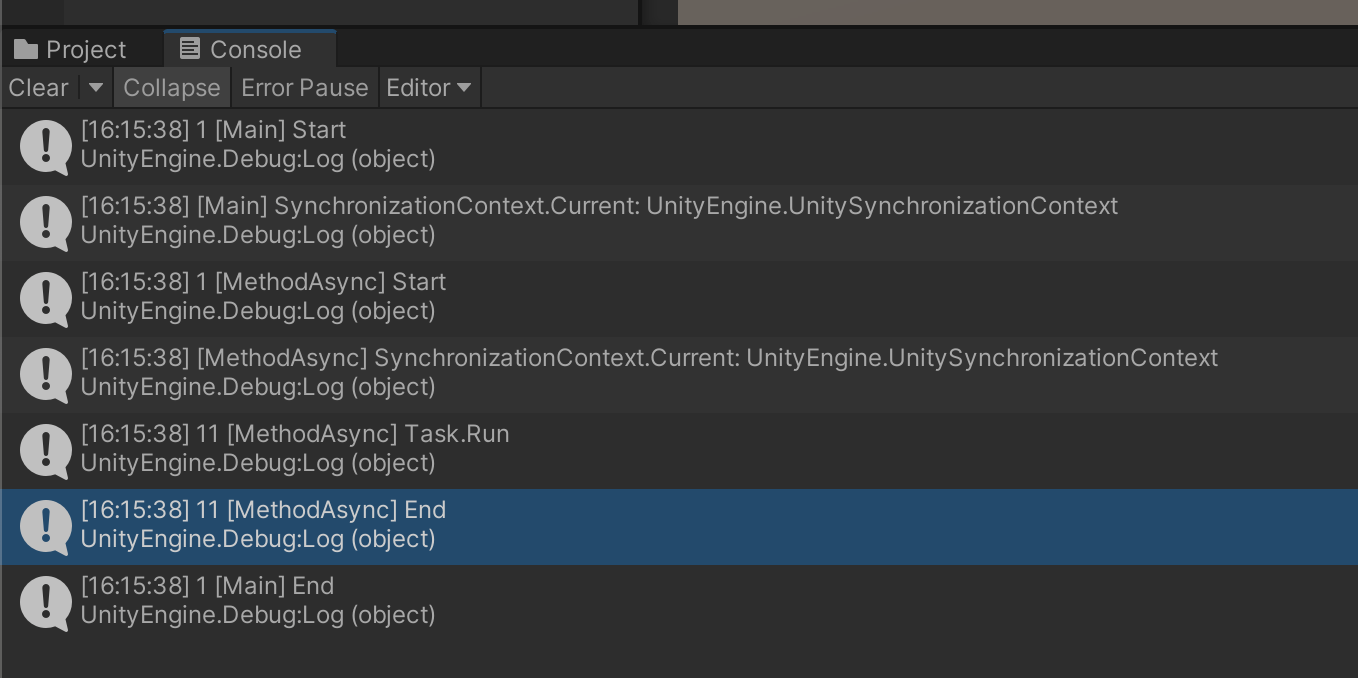Click info icon of '[MethodAsync] End' log
Image resolution: width=1358 pixels, height=678 pixels.
tap(46, 526)
